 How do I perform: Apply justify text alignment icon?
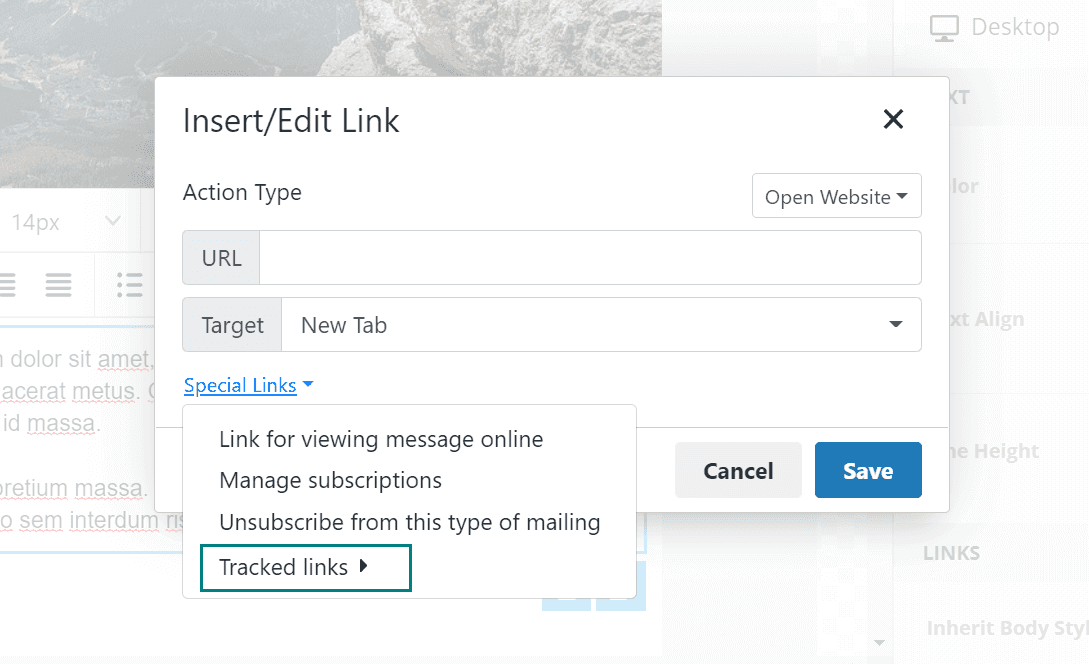click(x=58, y=284)
